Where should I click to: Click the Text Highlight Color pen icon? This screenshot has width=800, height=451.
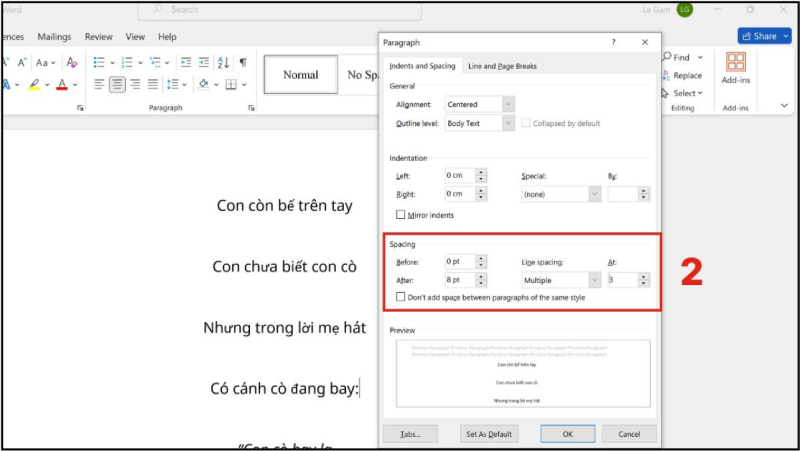[x=34, y=84]
